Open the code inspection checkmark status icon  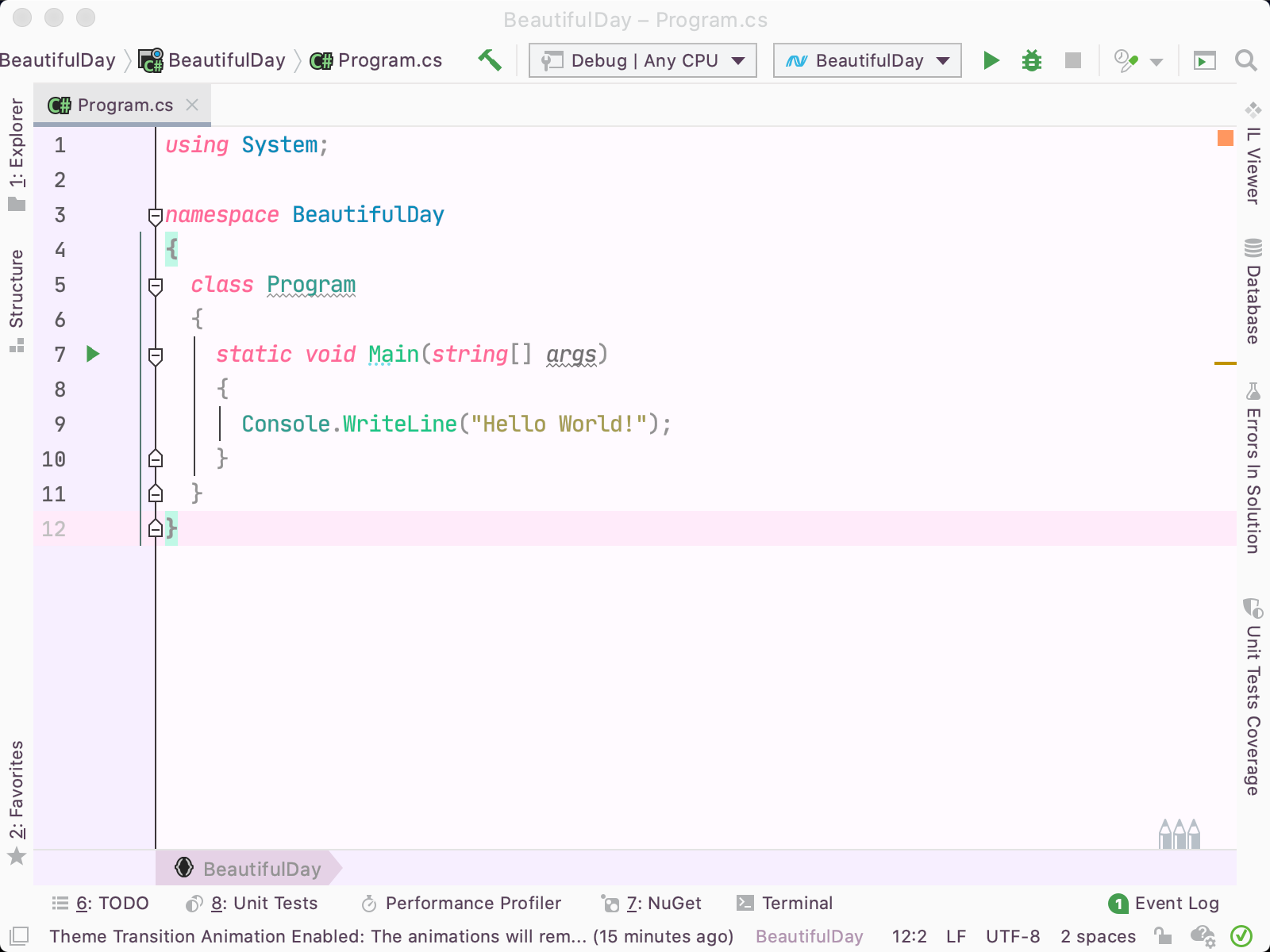point(1241,936)
